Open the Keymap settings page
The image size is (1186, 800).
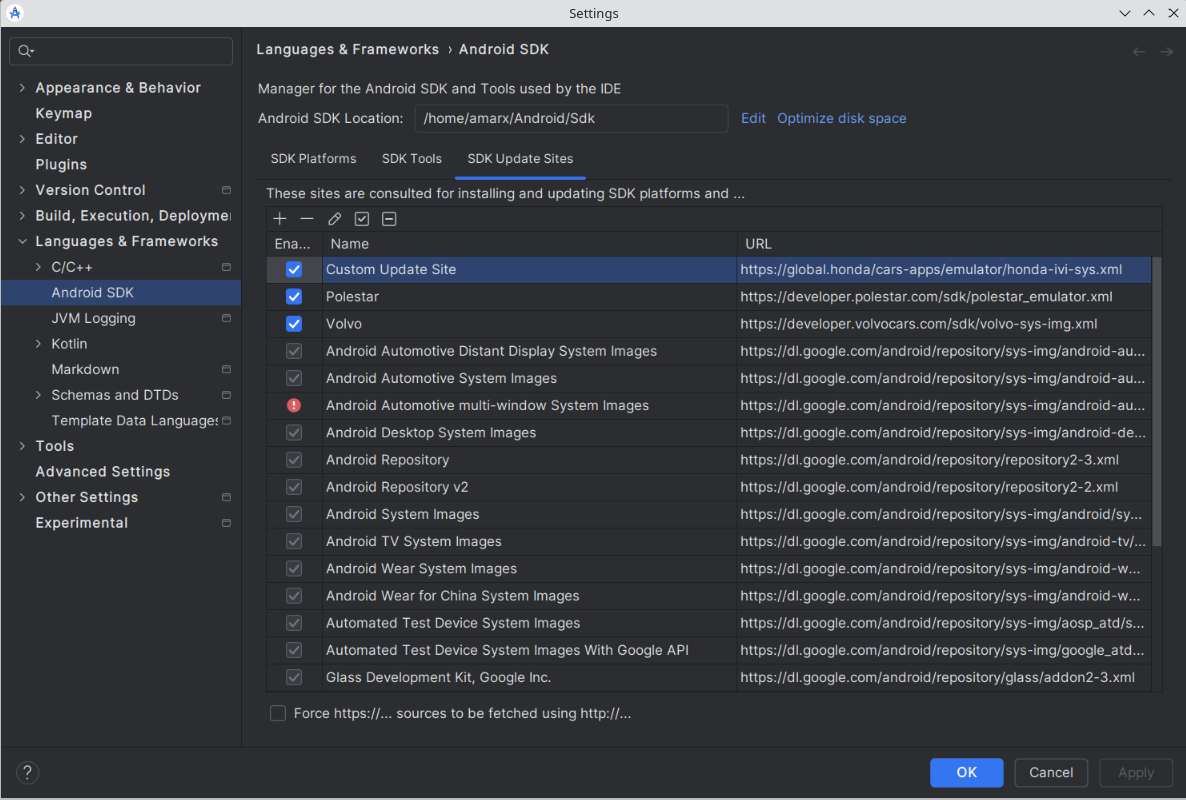click(64, 113)
